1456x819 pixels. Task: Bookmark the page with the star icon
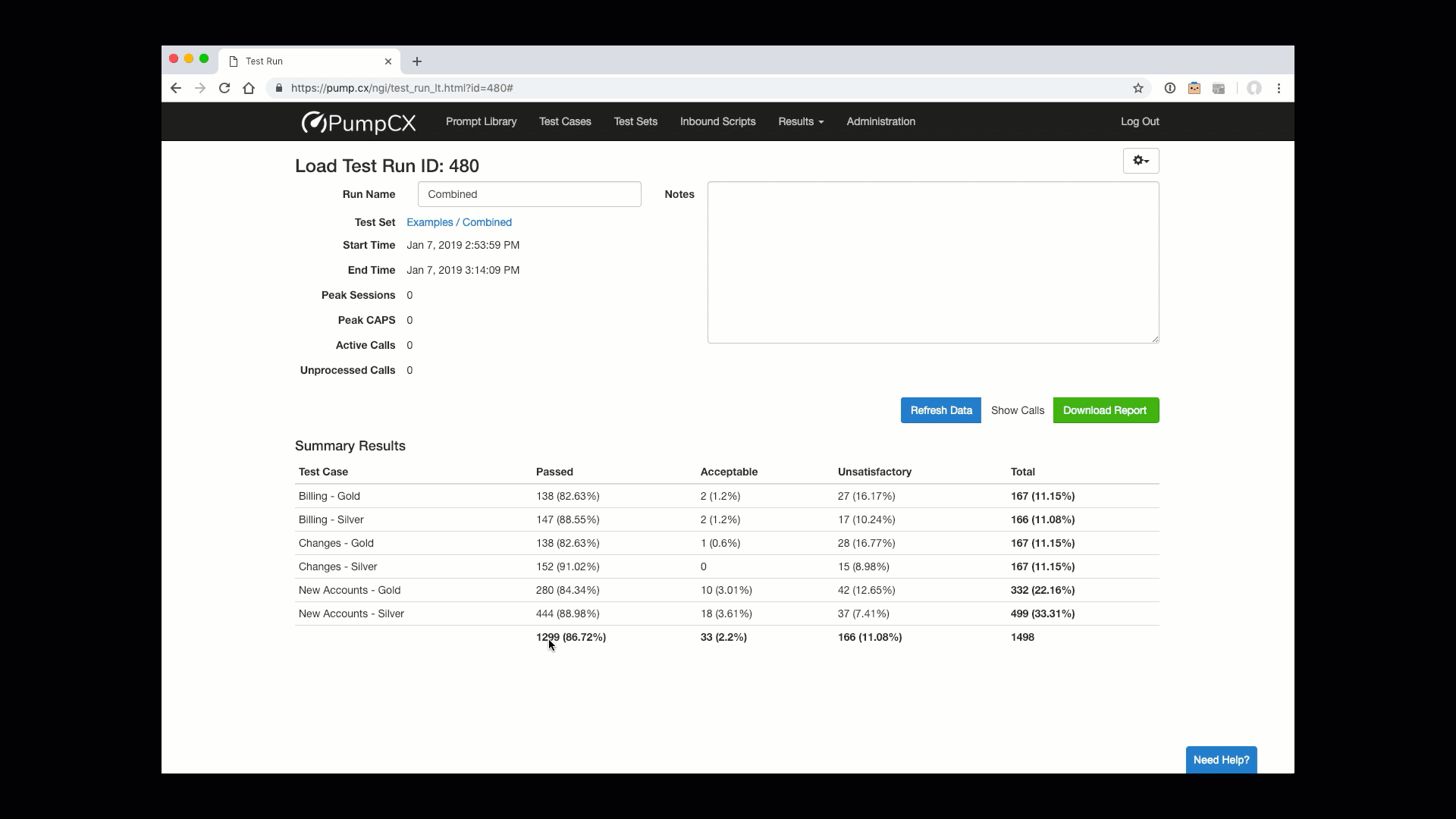(x=1137, y=88)
